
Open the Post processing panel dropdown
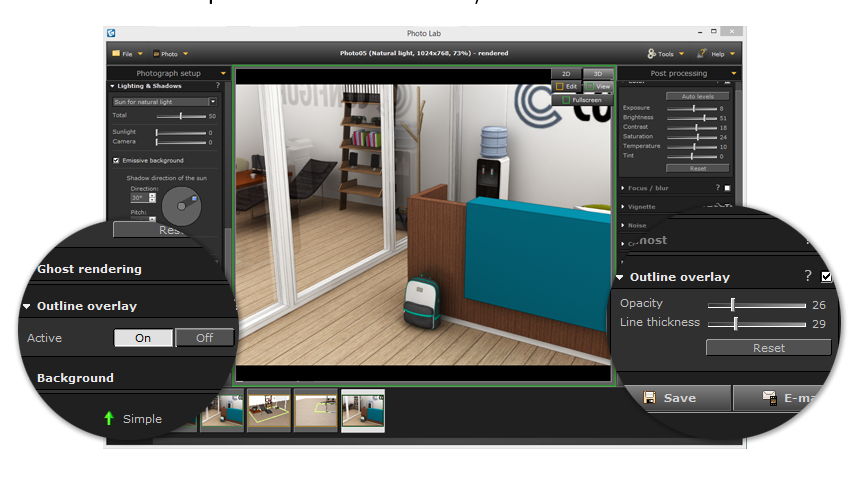click(734, 73)
